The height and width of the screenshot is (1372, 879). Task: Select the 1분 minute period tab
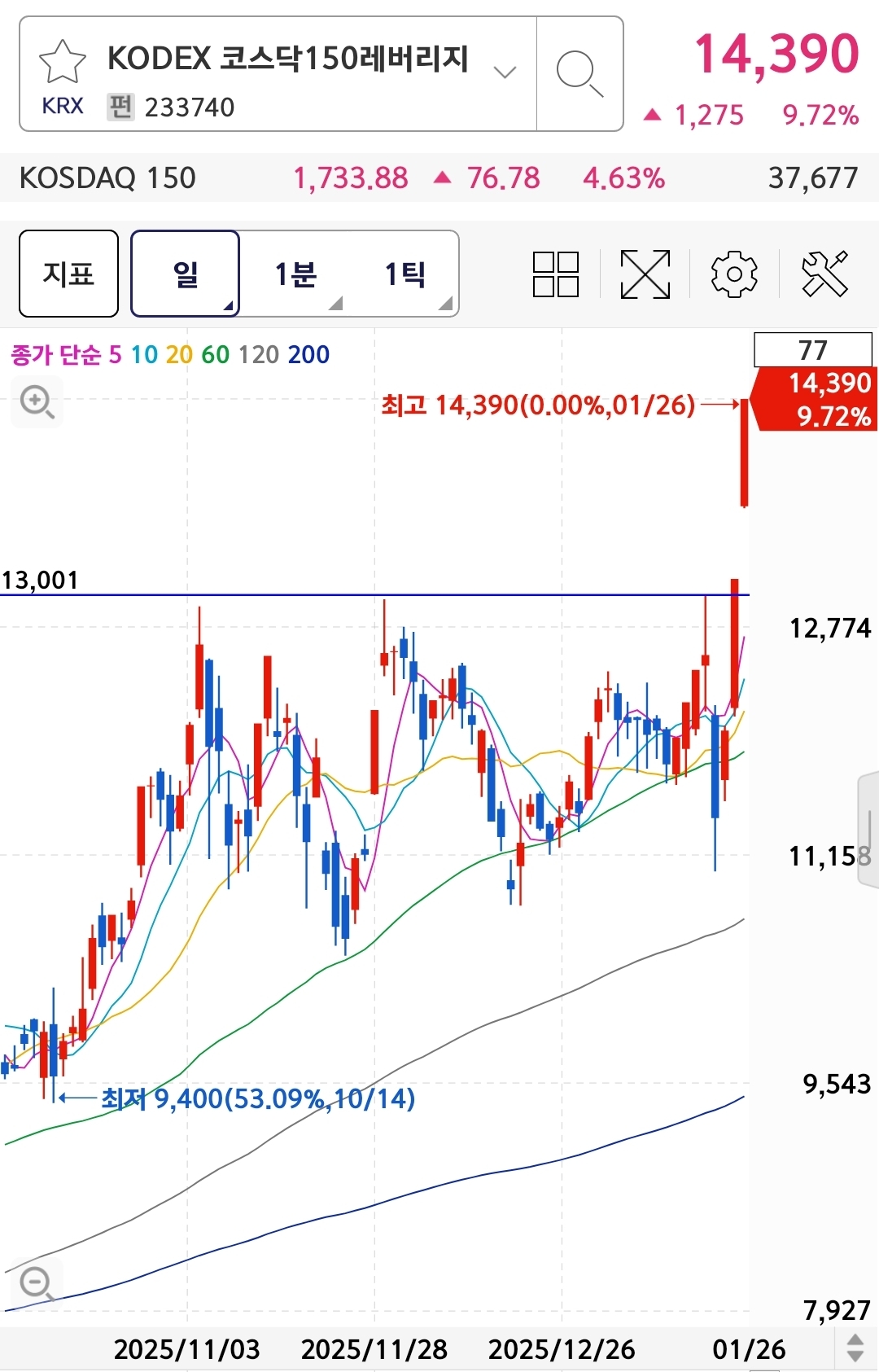pos(295,274)
